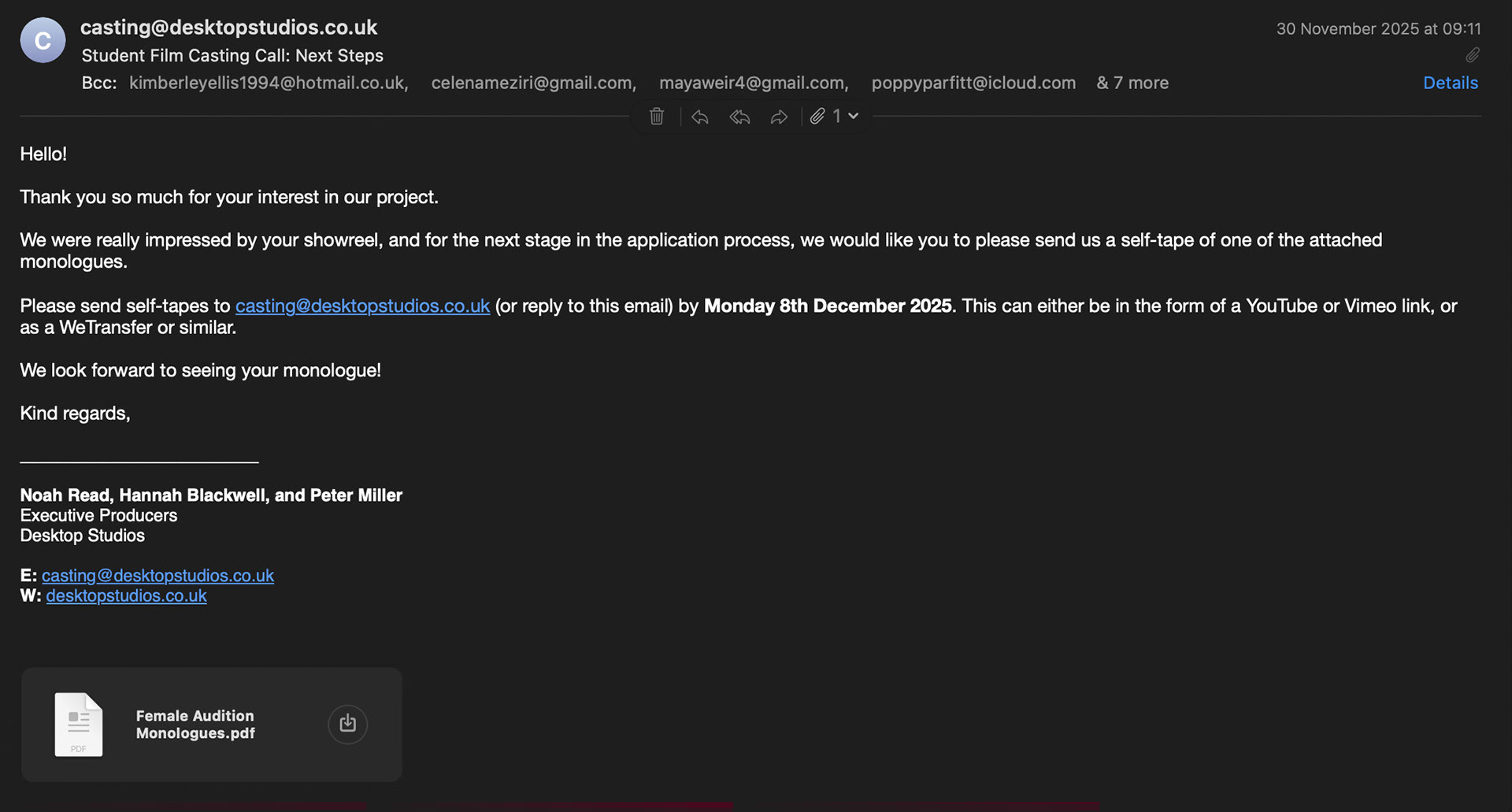1512x812 pixels.
Task: Select Bcc recipient celenameziri@gmail.com
Action: (533, 83)
